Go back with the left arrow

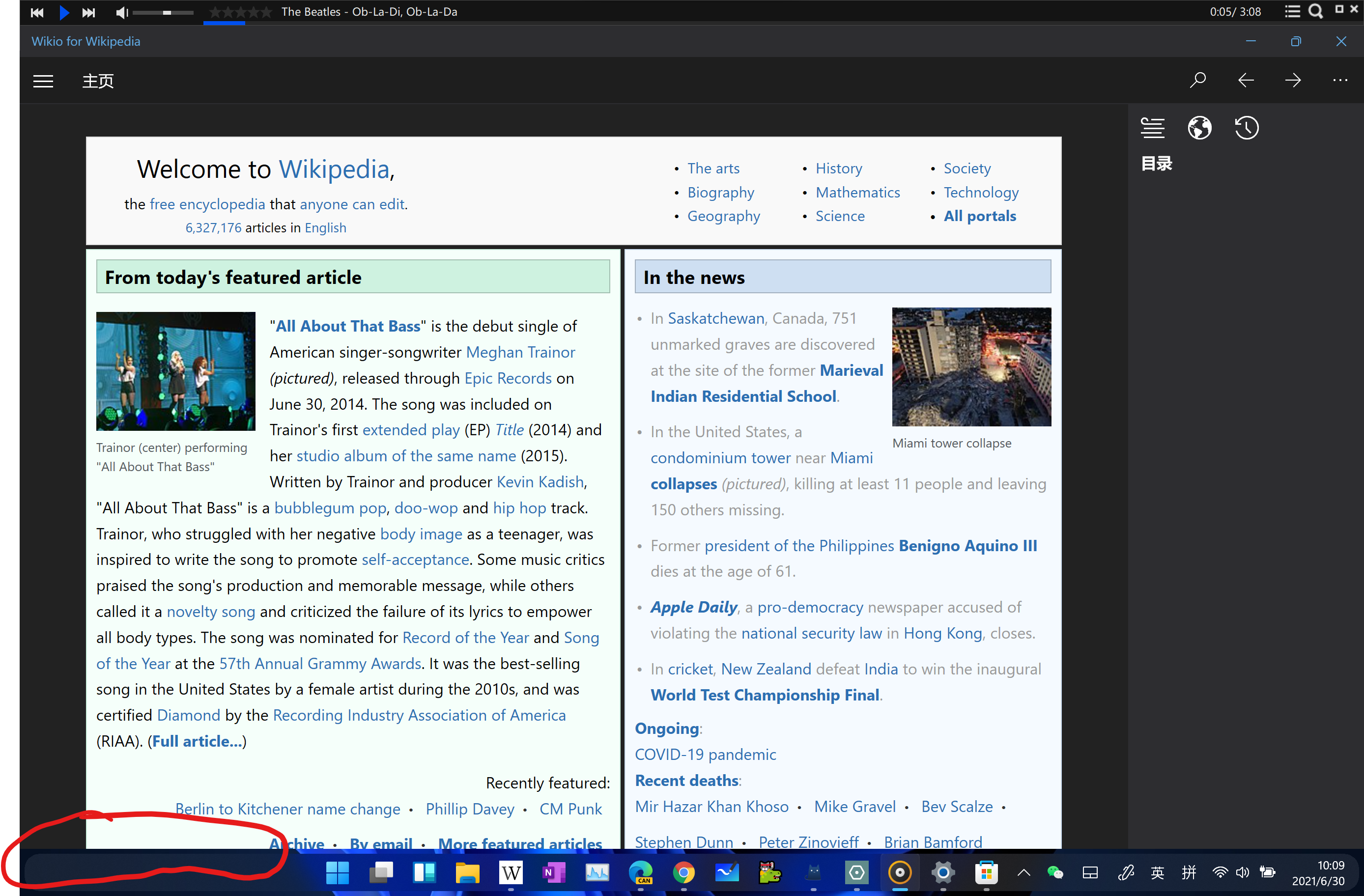pos(1246,80)
